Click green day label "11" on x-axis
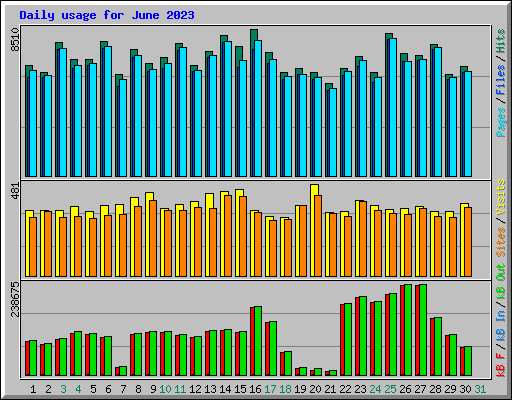512x400 pixels. (180, 389)
